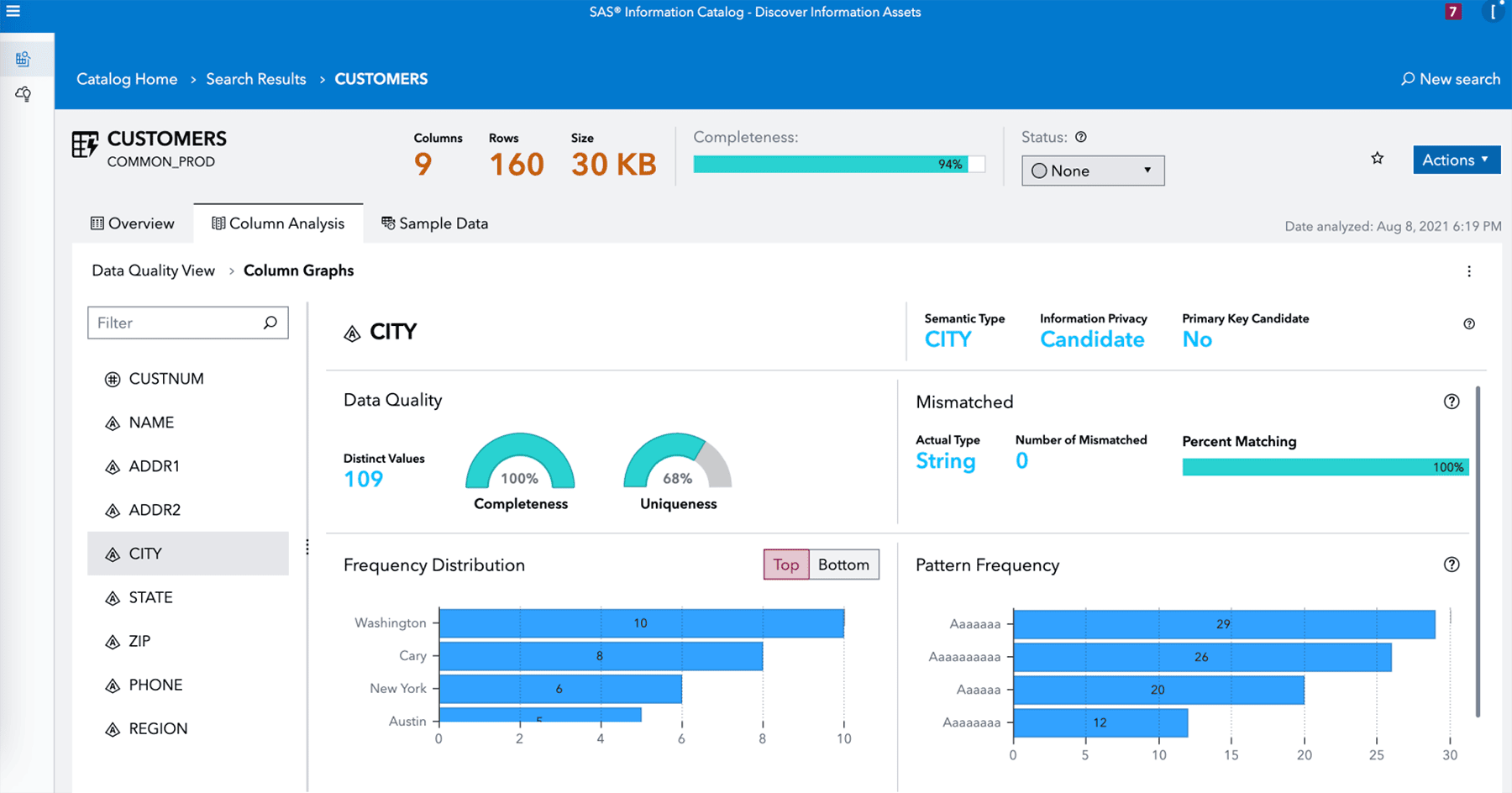1512x793 pixels.
Task: Open the vertical ellipsis menu near Column Graphs
Action: pos(1469,270)
